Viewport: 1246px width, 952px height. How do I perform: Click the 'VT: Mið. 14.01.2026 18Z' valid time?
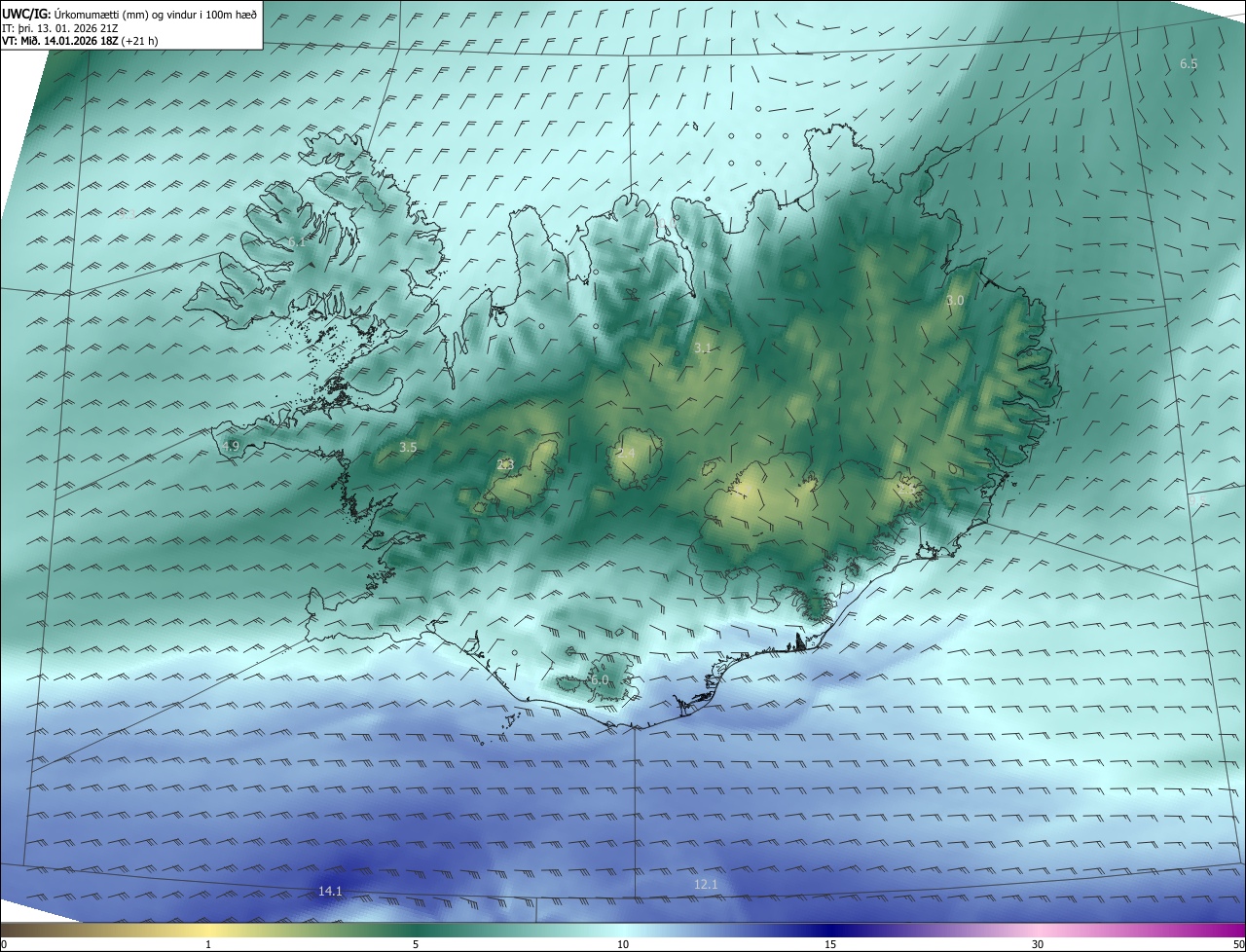pos(59,41)
